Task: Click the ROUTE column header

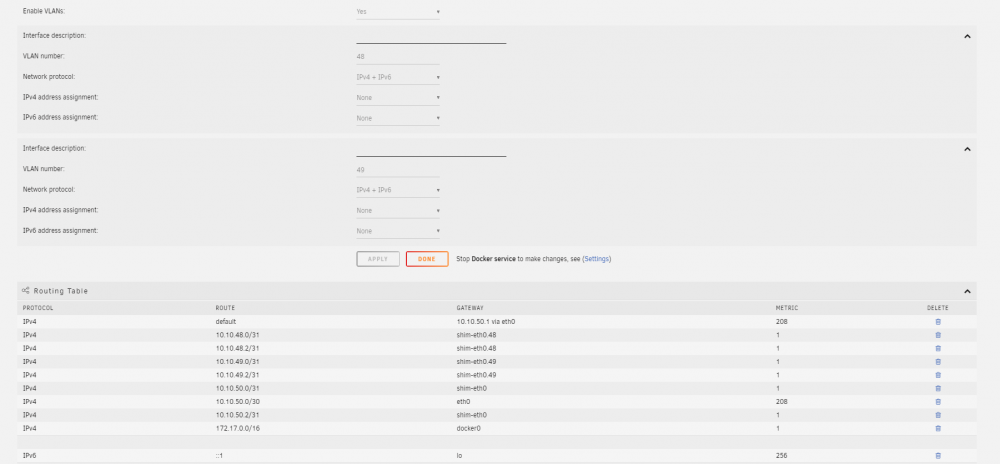Action: [225, 308]
